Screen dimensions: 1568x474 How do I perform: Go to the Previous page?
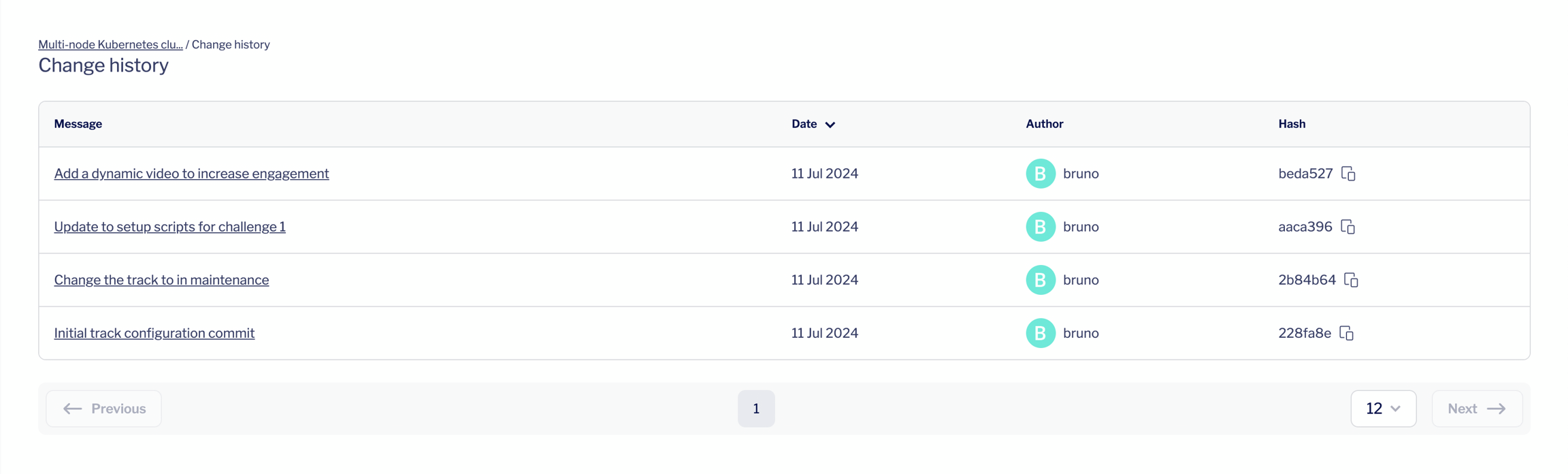click(x=104, y=409)
